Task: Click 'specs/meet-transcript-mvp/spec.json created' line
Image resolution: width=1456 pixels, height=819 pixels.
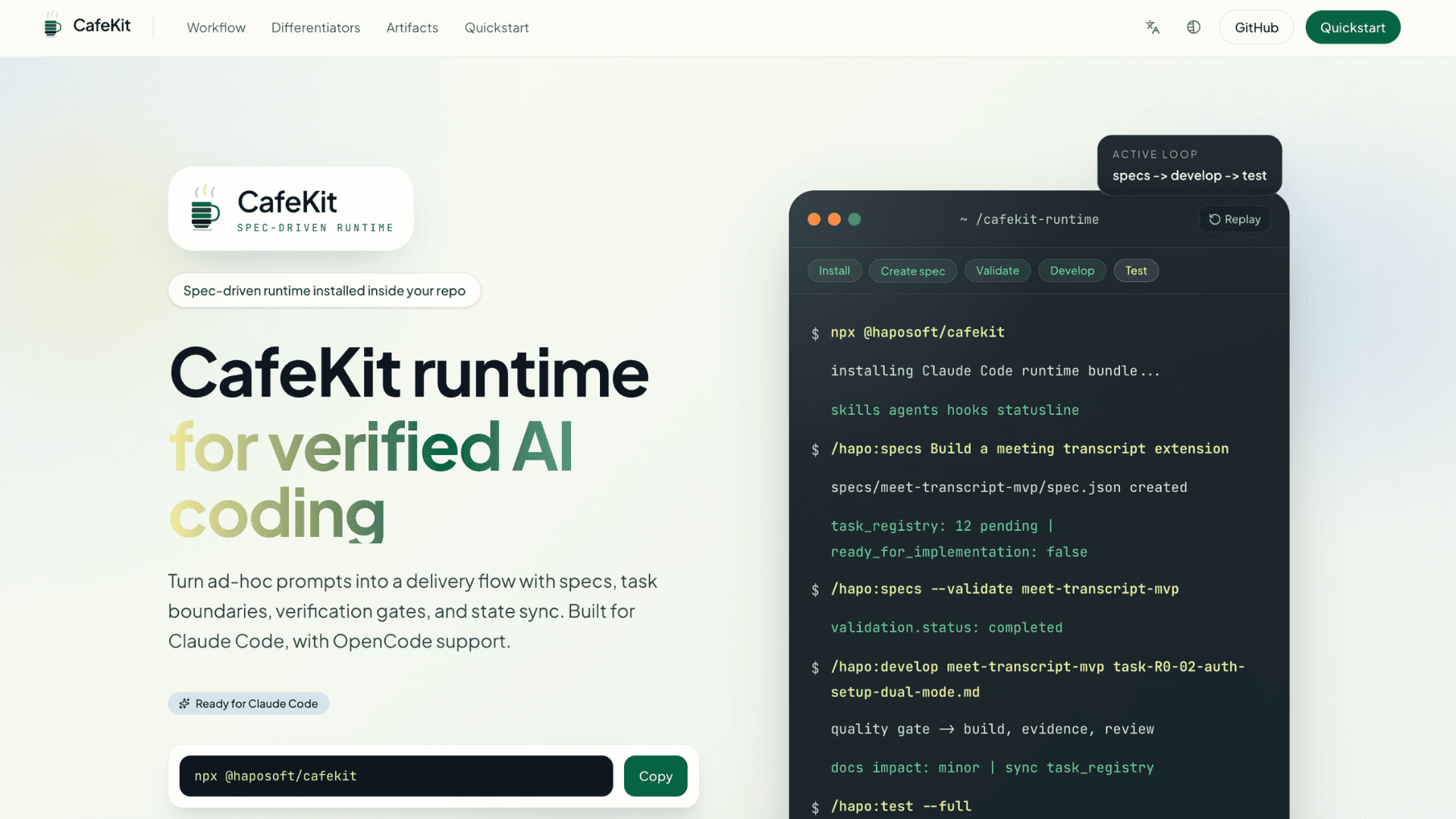Action: tap(1009, 488)
